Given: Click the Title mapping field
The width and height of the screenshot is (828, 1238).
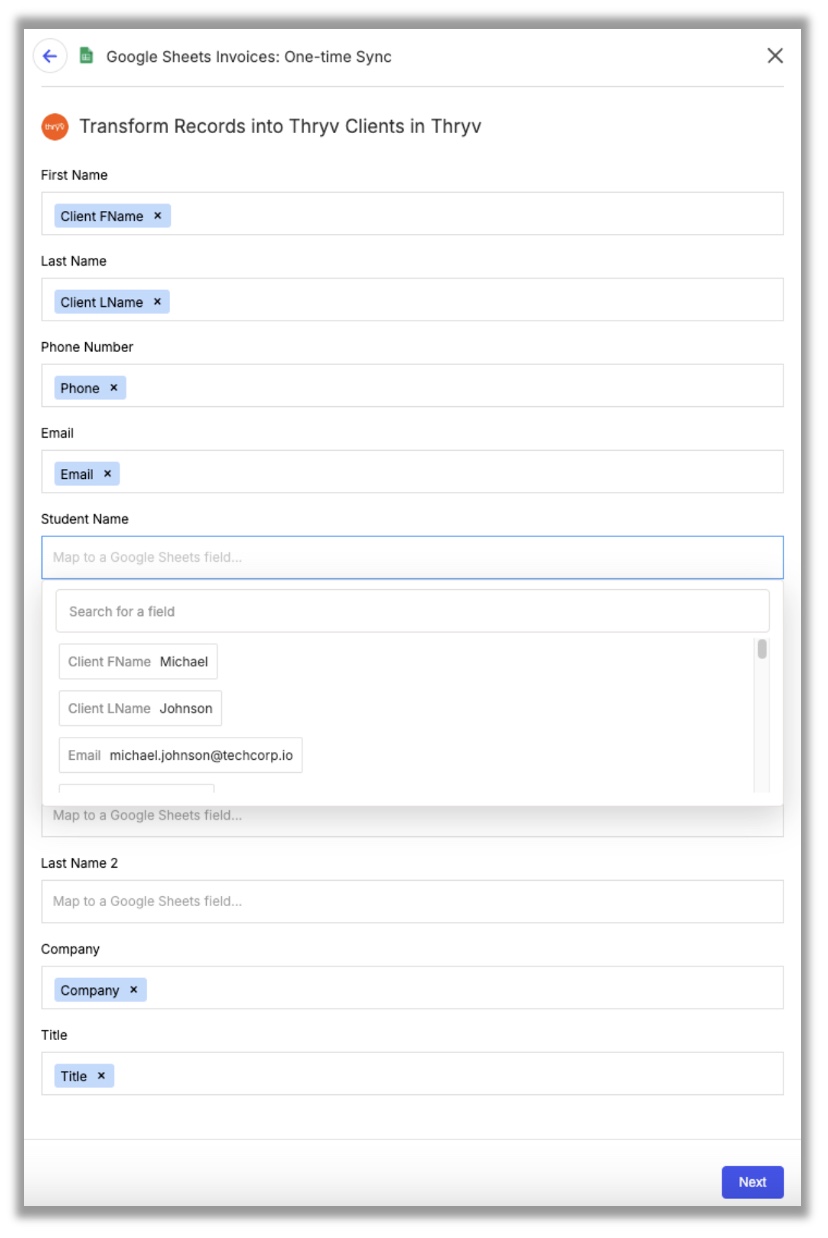Looking at the screenshot, I should pos(412,1074).
